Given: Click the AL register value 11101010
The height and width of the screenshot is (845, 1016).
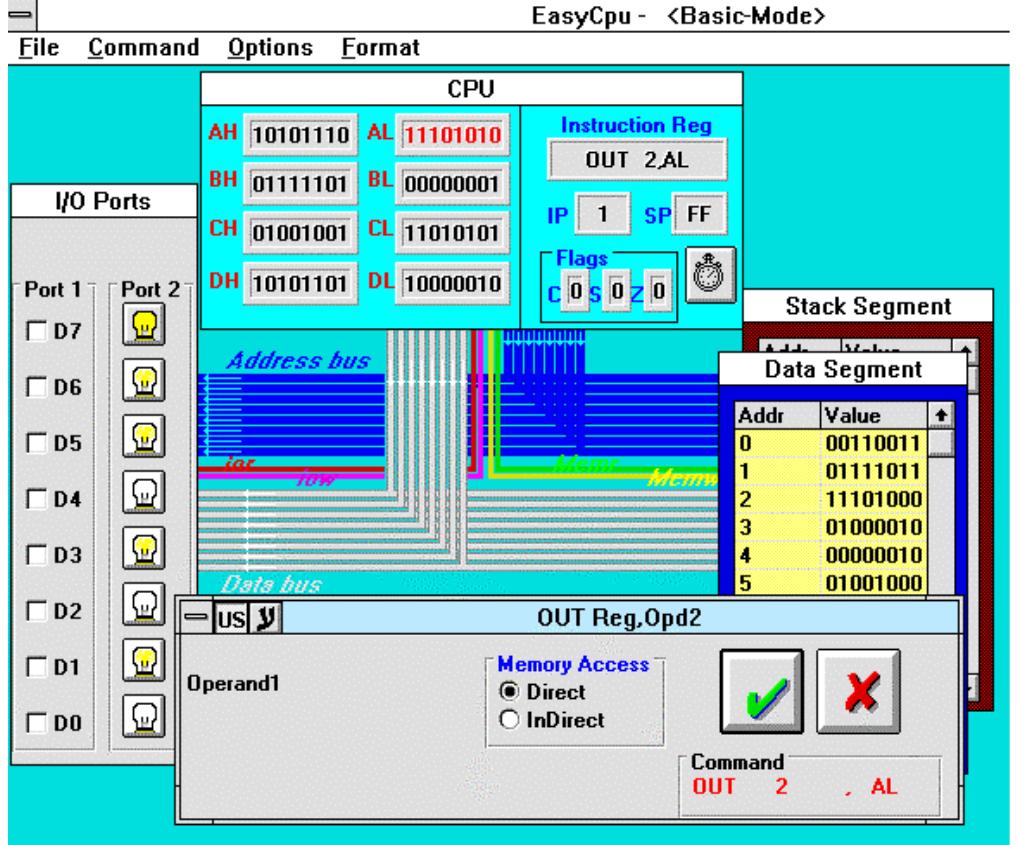Looking at the screenshot, I should click(452, 135).
